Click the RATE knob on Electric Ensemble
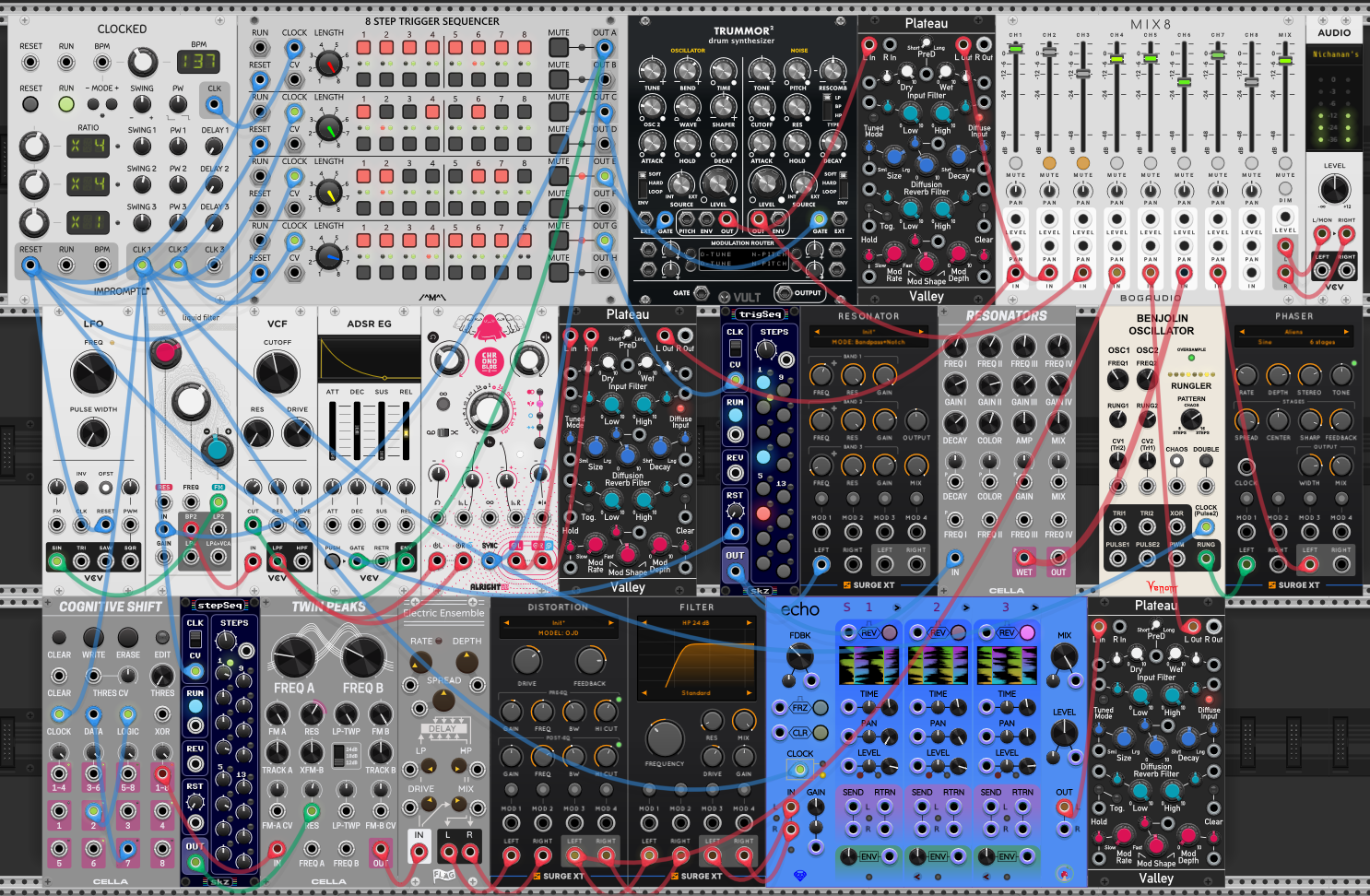 tap(420, 663)
